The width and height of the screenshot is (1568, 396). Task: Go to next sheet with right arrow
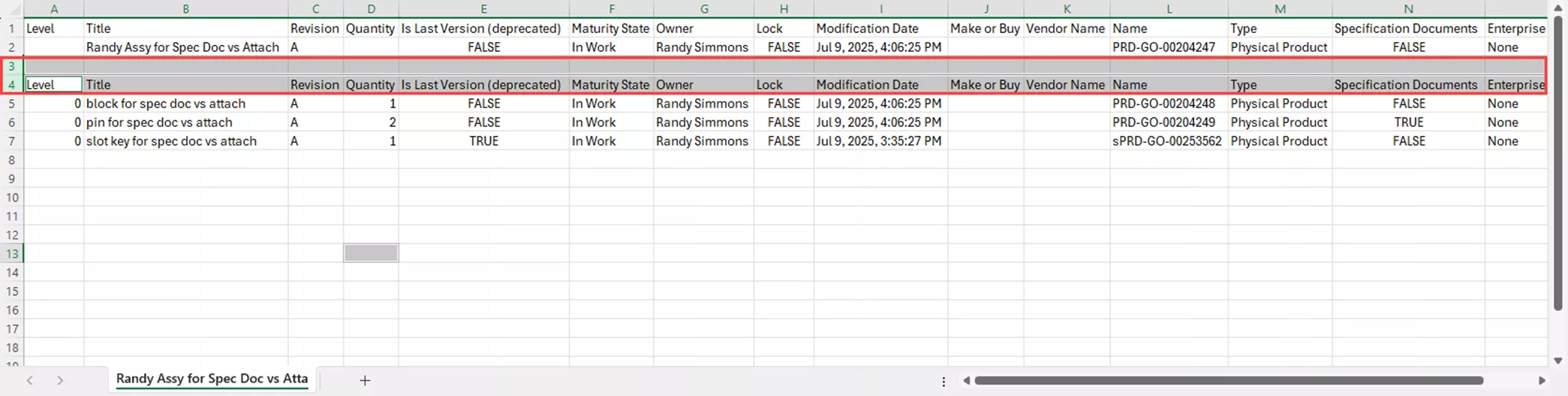60,380
